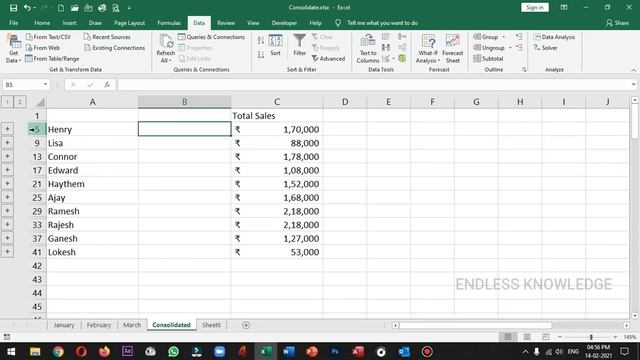The height and width of the screenshot is (360, 640).
Task: Open the Name Box dropdown arrow
Action: (45, 84)
